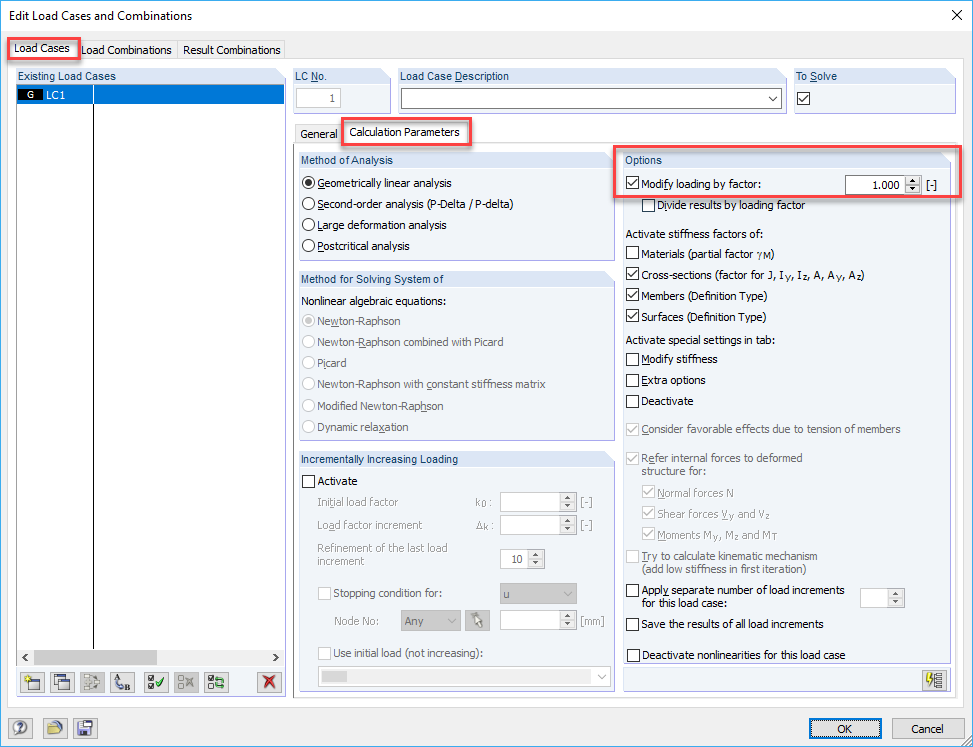The height and width of the screenshot is (747, 973).
Task: Check the Deactivate special settings box
Action: [632, 401]
